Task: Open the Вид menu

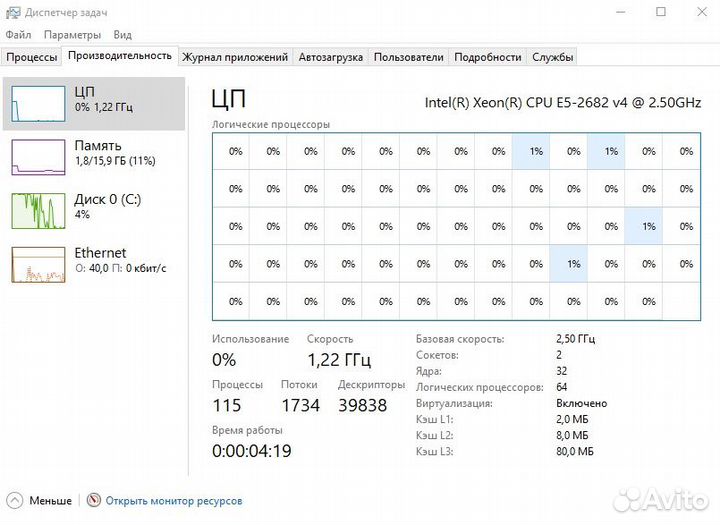Action: pyautogui.click(x=122, y=35)
